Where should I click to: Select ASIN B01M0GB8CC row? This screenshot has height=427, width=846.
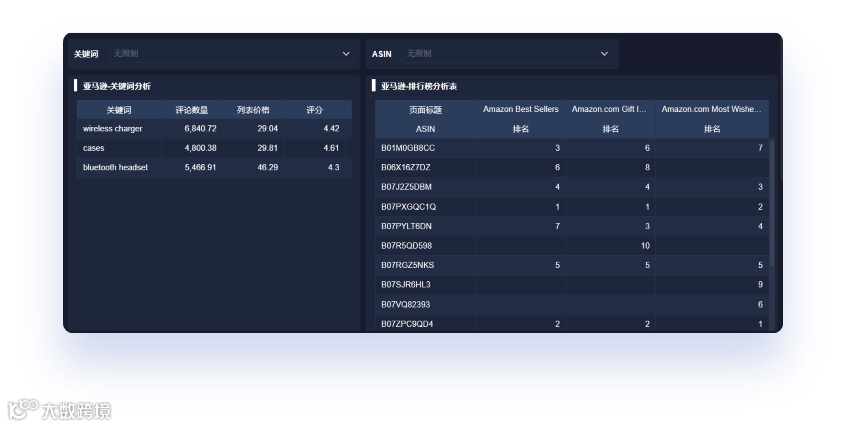coord(572,148)
